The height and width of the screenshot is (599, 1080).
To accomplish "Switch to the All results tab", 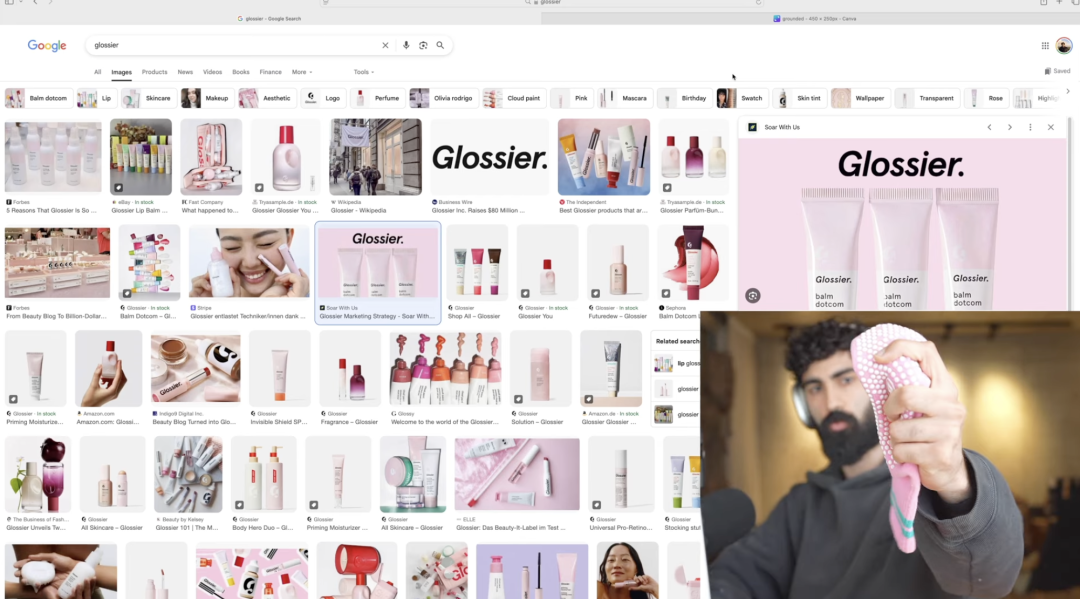I will [97, 72].
